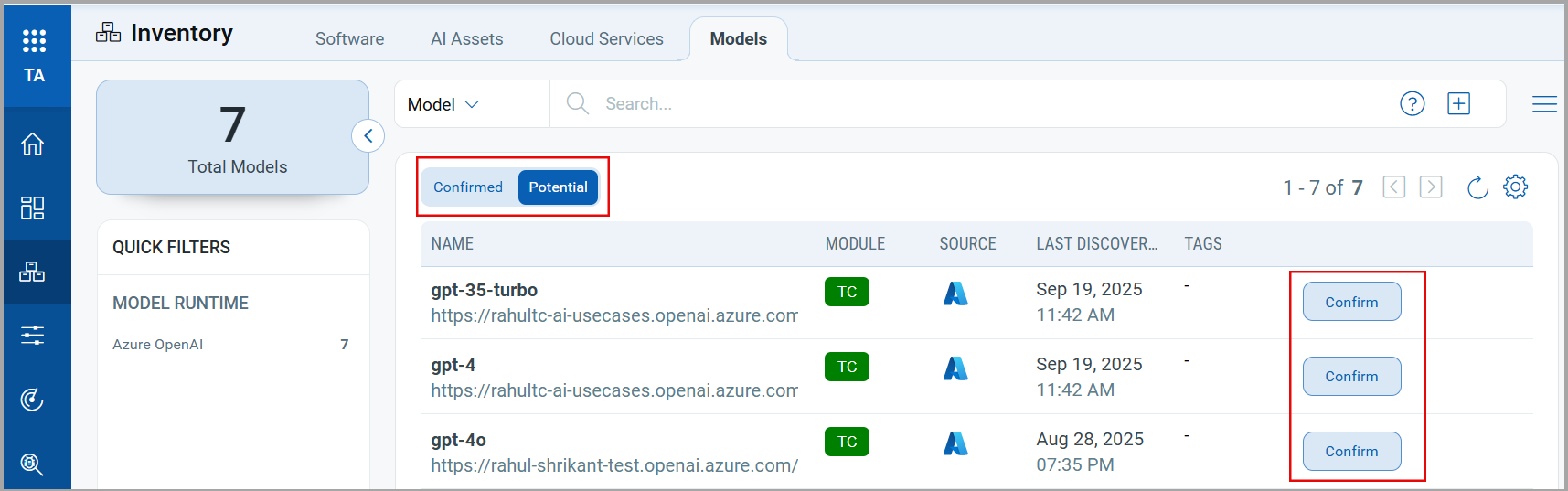Filter by Azure OpenAI model runtime
The width and height of the screenshot is (1568, 491).
tap(158, 345)
